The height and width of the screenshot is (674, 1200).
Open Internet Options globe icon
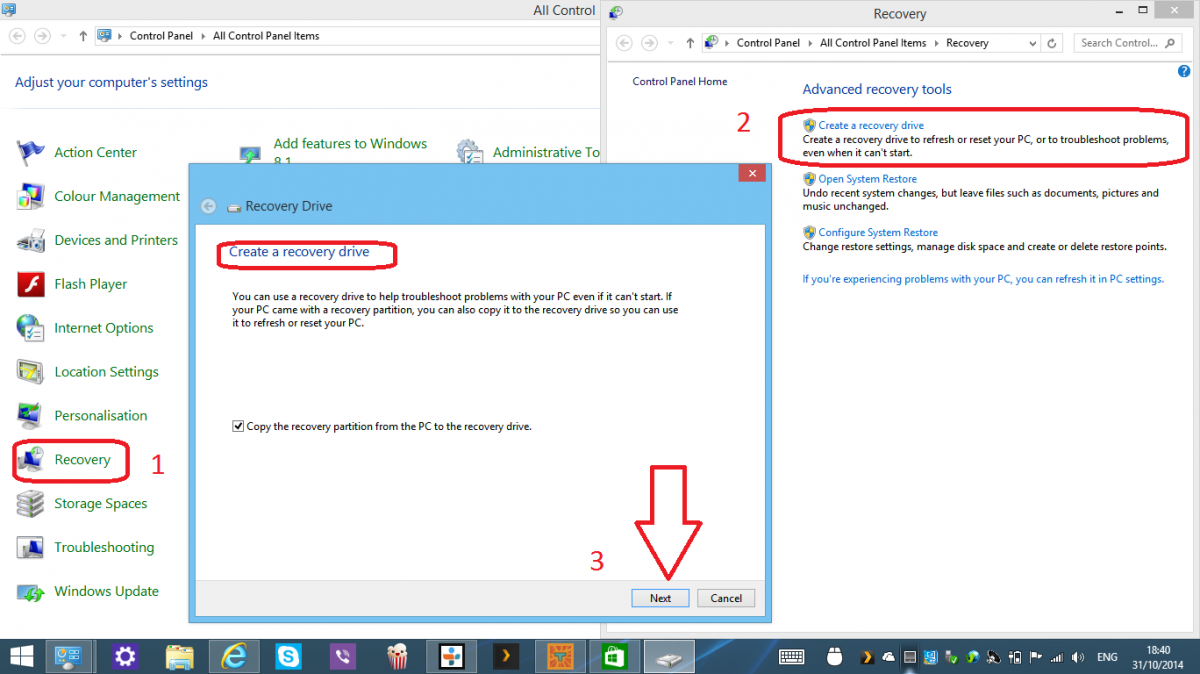[31, 328]
